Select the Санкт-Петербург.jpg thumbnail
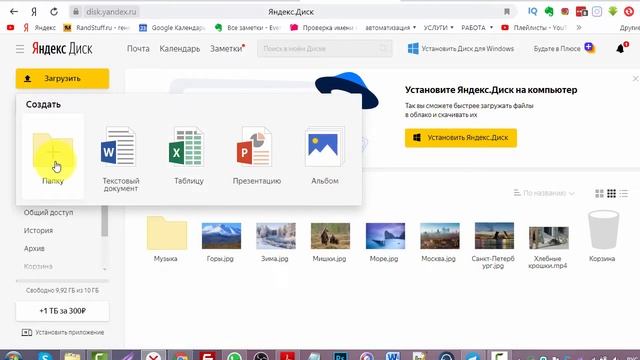The width and height of the screenshot is (640, 360). [494, 236]
